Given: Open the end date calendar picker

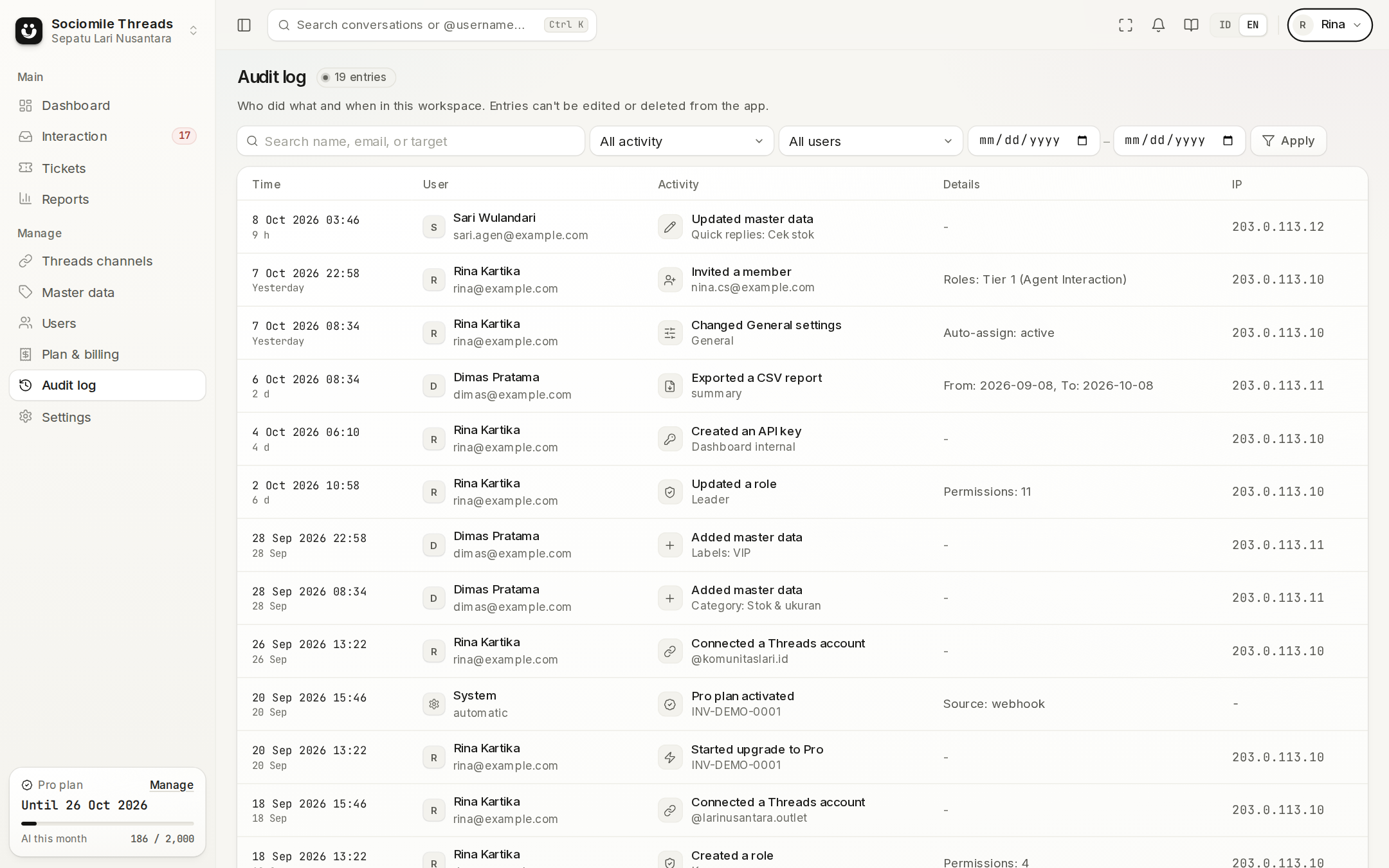Looking at the screenshot, I should tap(1228, 141).
